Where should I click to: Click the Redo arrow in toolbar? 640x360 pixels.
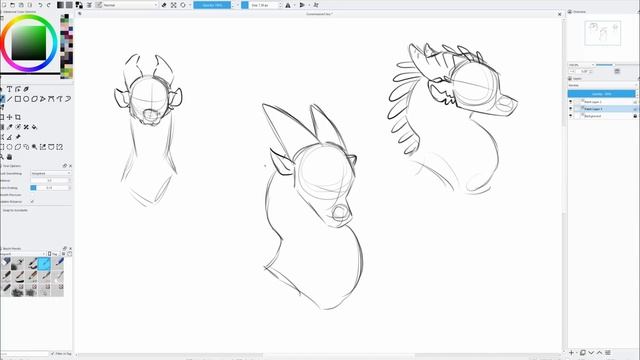[49, 5]
